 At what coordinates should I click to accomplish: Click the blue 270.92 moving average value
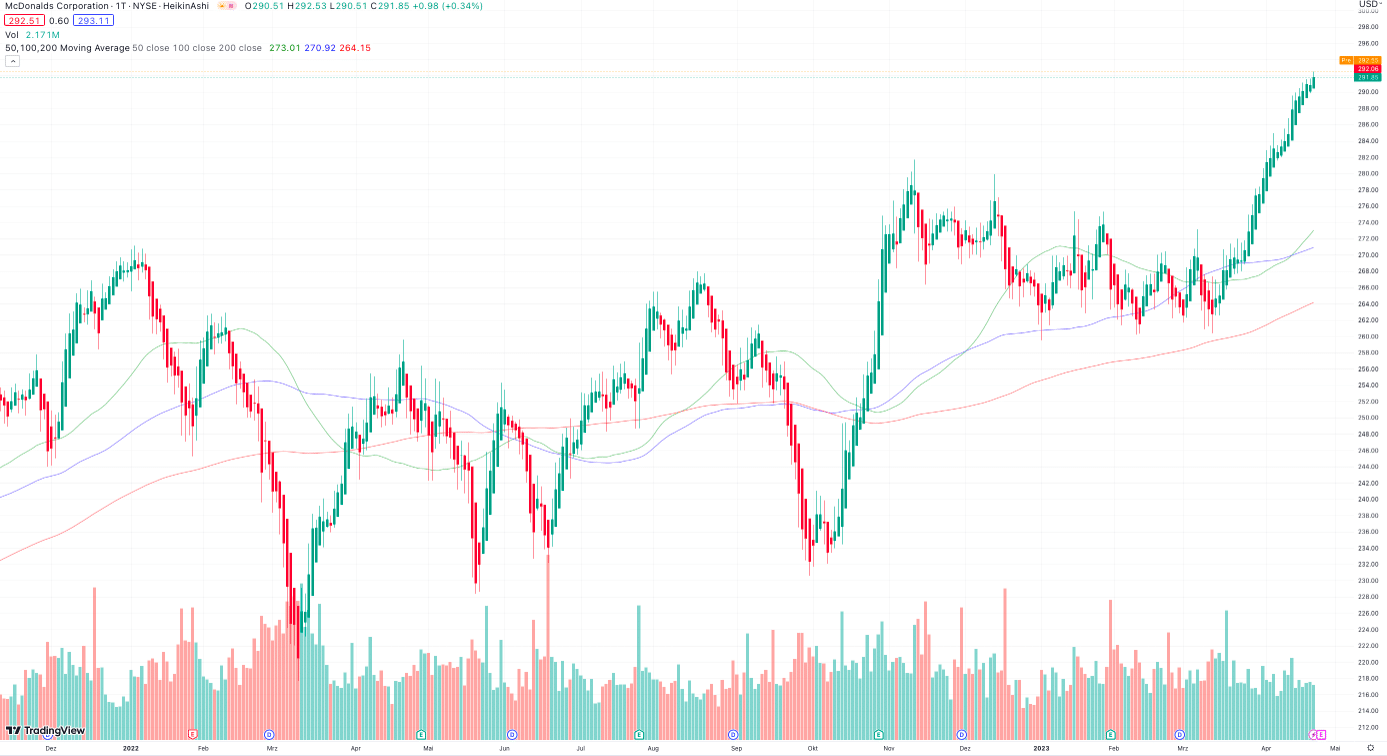321,47
